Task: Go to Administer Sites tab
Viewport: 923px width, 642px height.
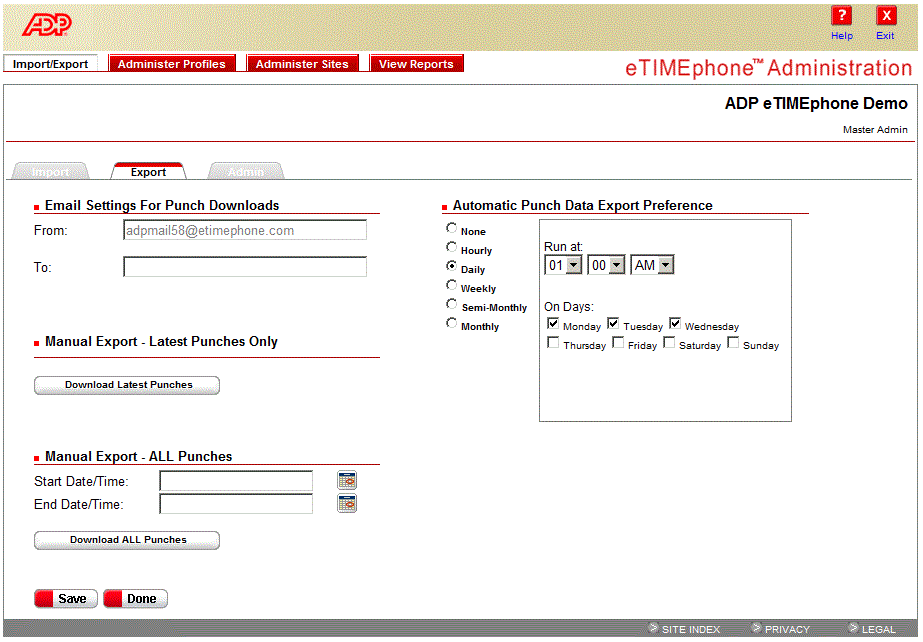Action: pyautogui.click(x=303, y=64)
